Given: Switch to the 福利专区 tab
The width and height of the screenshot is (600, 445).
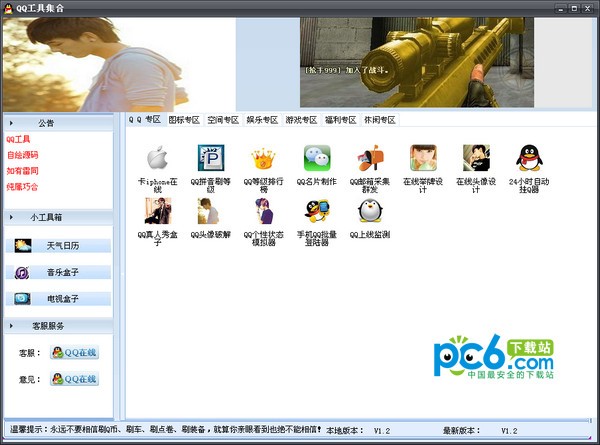Looking at the screenshot, I should point(341,120).
